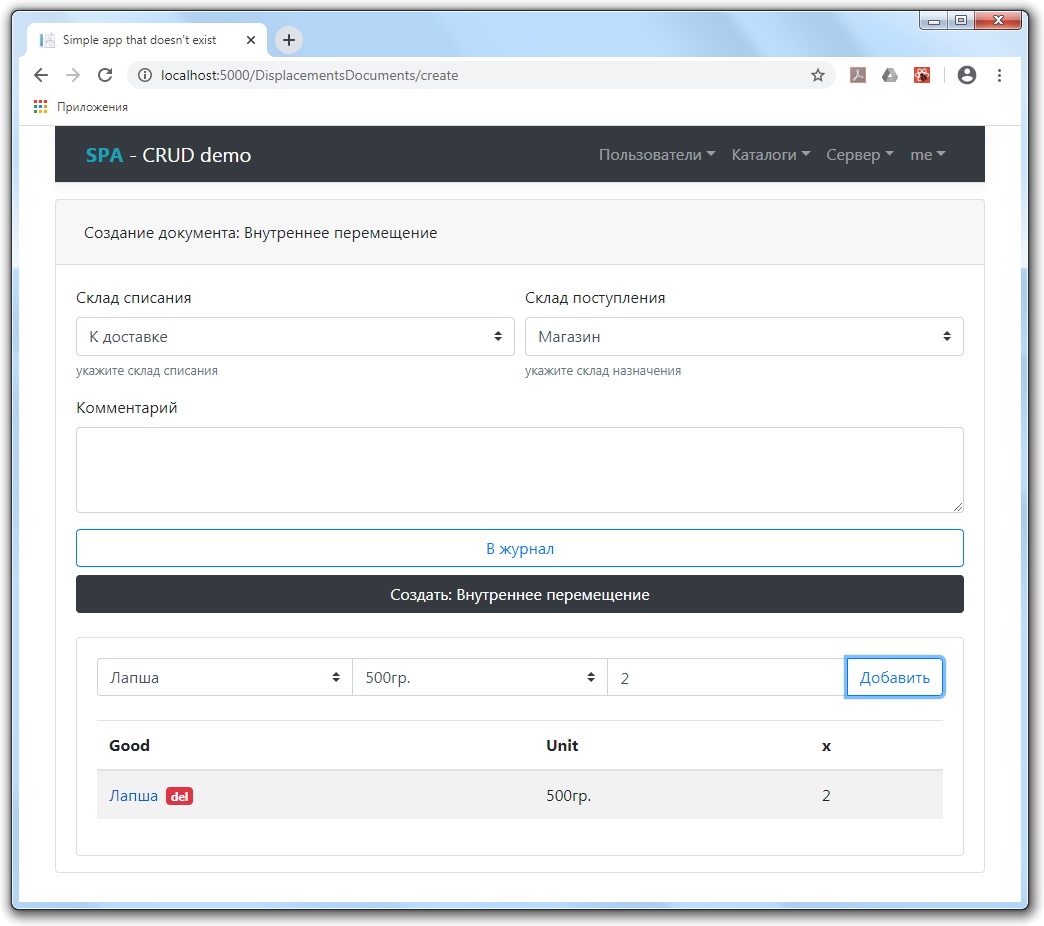Go back with the browser back arrow
This screenshot has height=926, width=1044.
pos(41,75)
